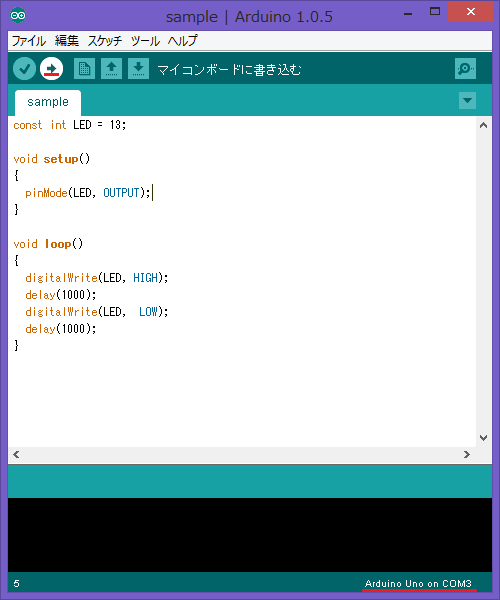Click horizontal scrollbar left arrow
Screen dimensions: 500x600
click(16, 455)
